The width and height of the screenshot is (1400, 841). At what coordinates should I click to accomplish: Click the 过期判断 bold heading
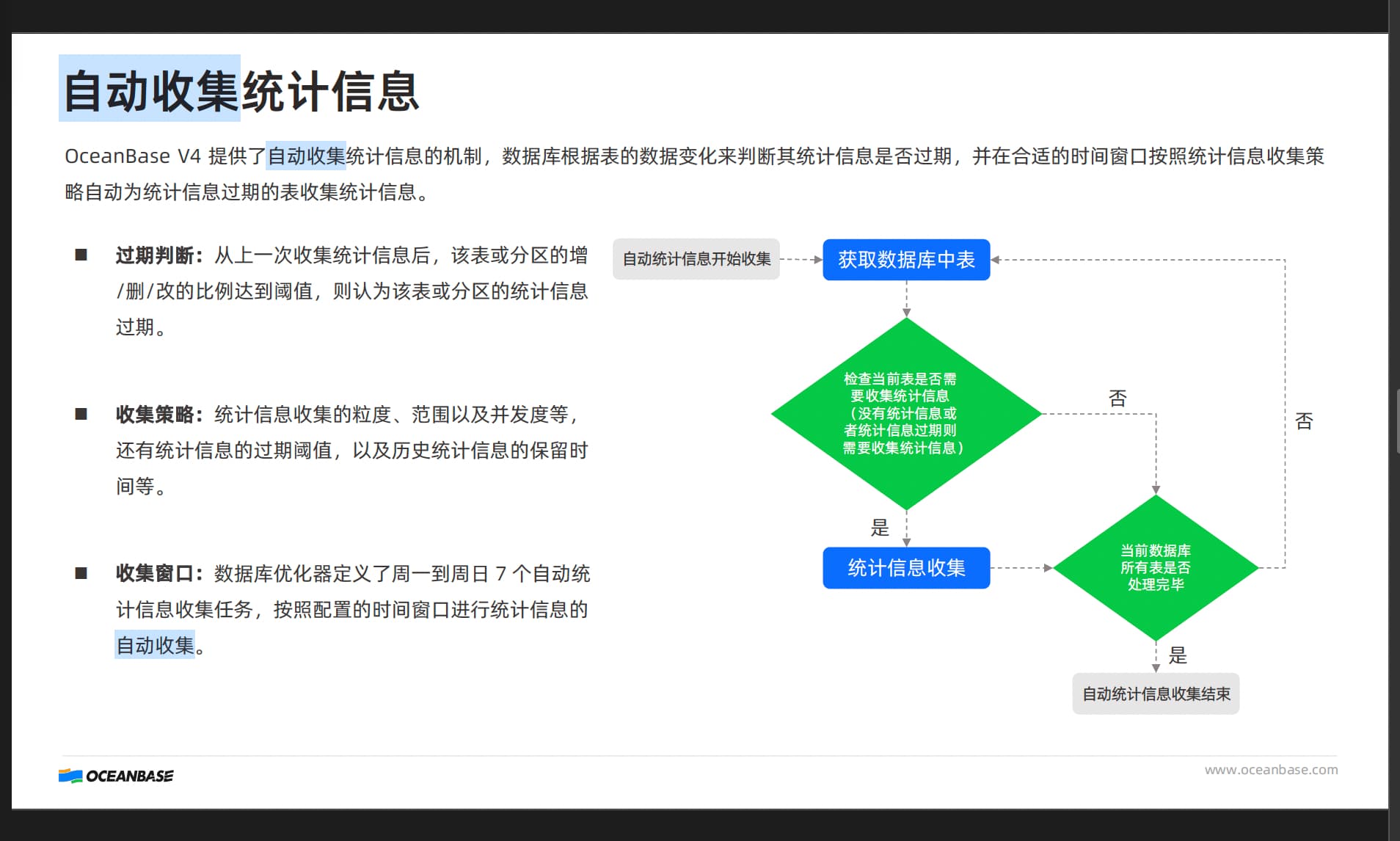click(155, 255)
